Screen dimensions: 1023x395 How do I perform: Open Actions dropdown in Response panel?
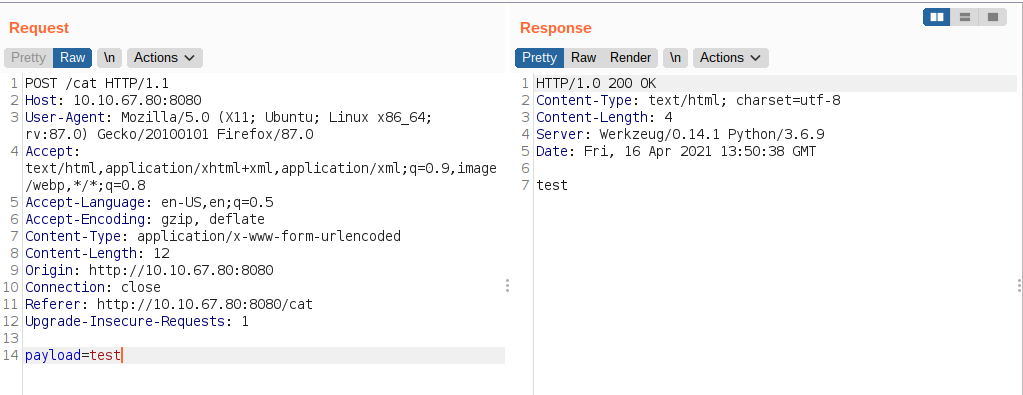click(x=730, y=57)
